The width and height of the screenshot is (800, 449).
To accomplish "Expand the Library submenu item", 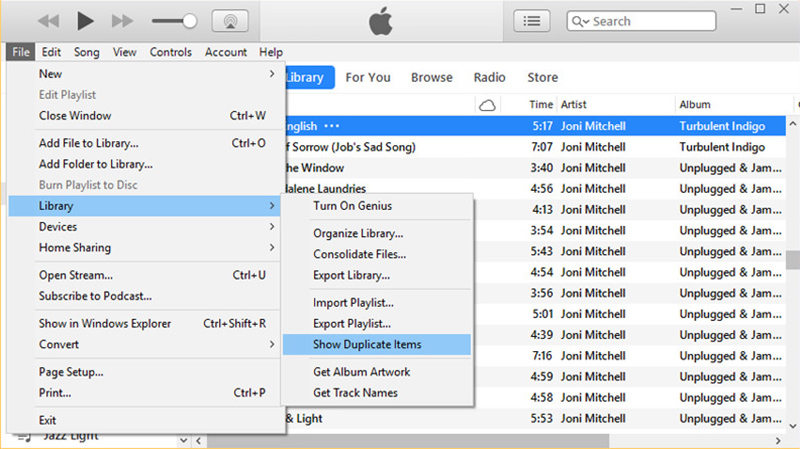I will (144, 206).
